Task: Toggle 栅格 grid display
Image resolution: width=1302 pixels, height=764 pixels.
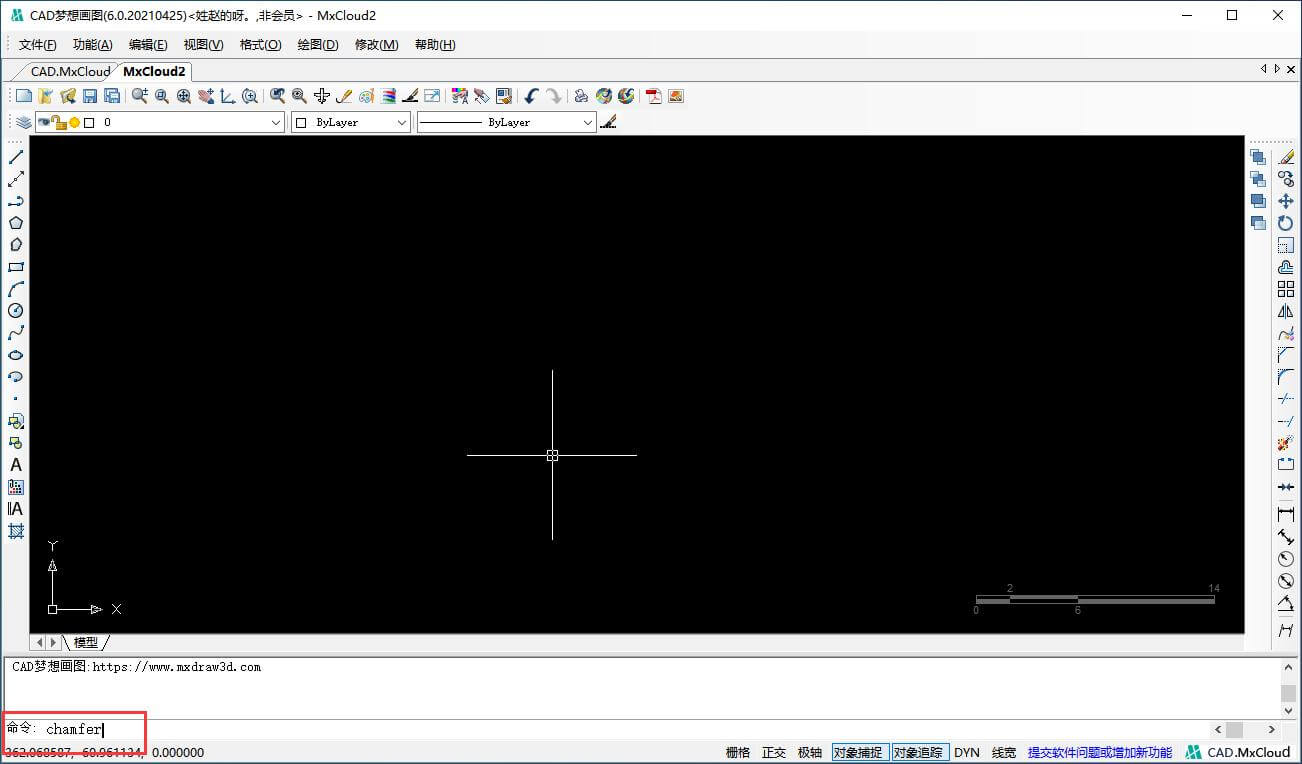Action: (738, 753)
